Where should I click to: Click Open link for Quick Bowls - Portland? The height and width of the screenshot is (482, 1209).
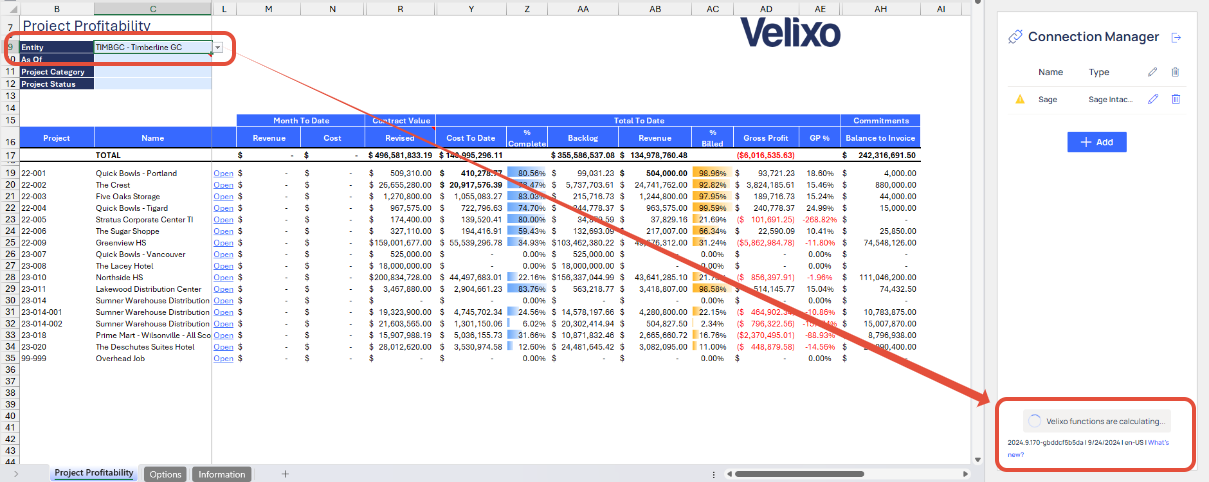point(223,173)
